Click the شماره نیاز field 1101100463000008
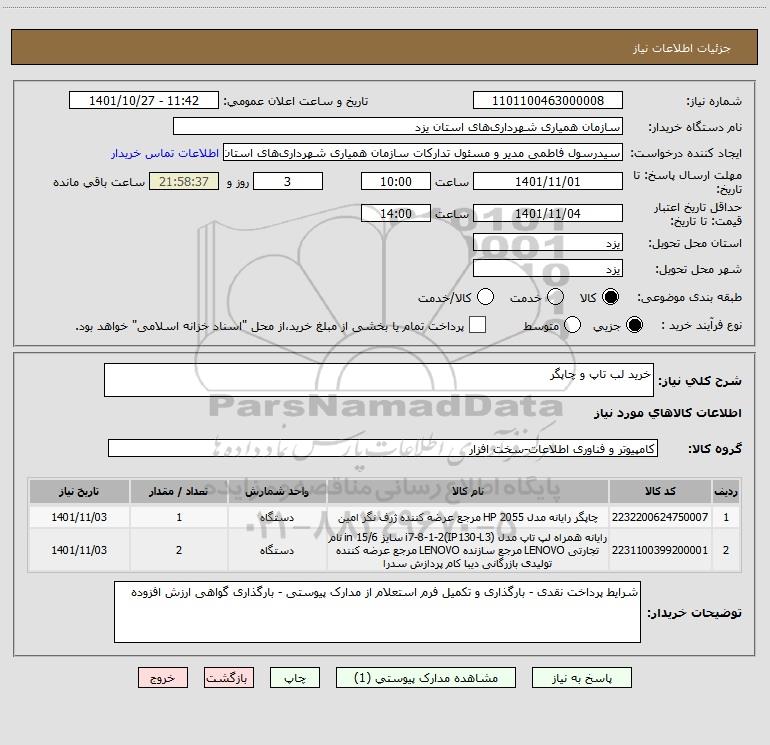This screenshot has width=770, height=745. tap(548, 101)
